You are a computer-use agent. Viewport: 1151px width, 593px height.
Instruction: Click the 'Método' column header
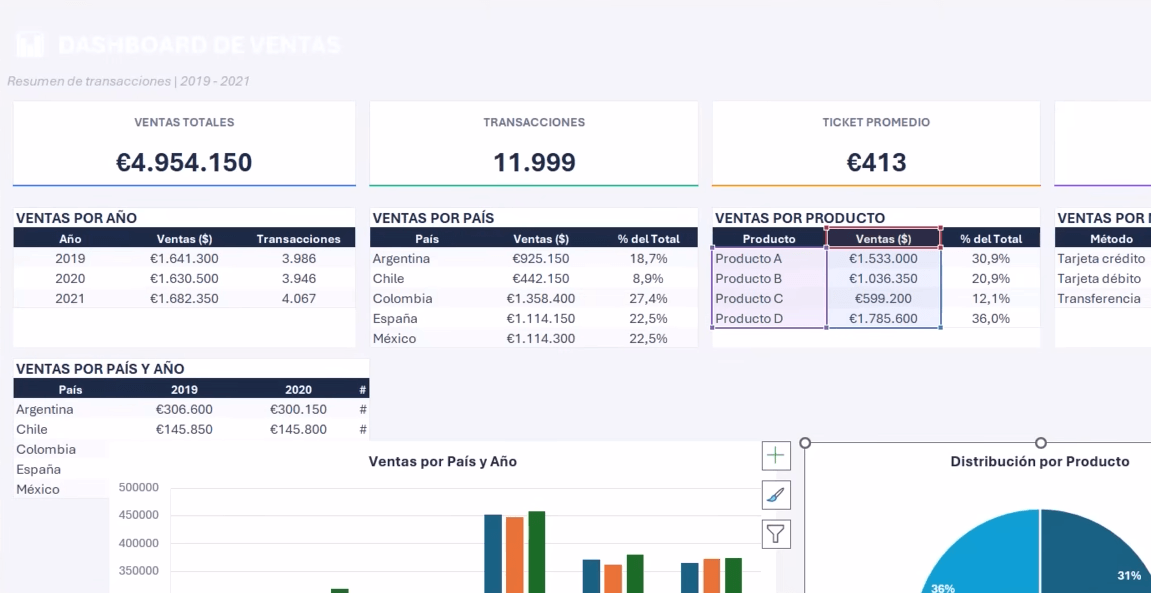[1111, 239]
